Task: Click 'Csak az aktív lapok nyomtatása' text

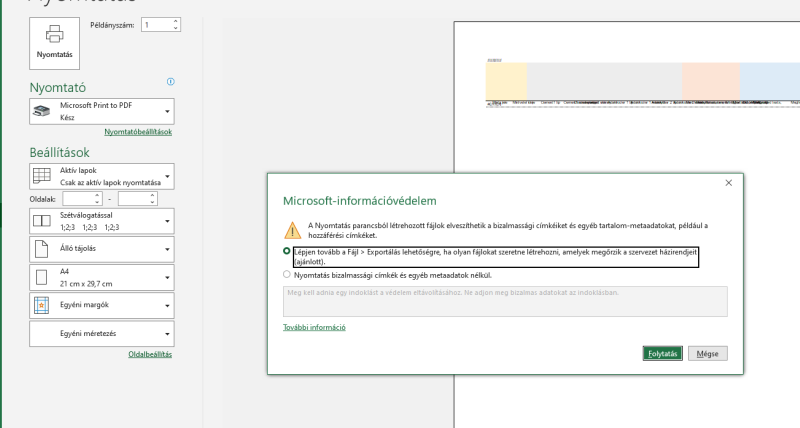Action: click(110, 183)
